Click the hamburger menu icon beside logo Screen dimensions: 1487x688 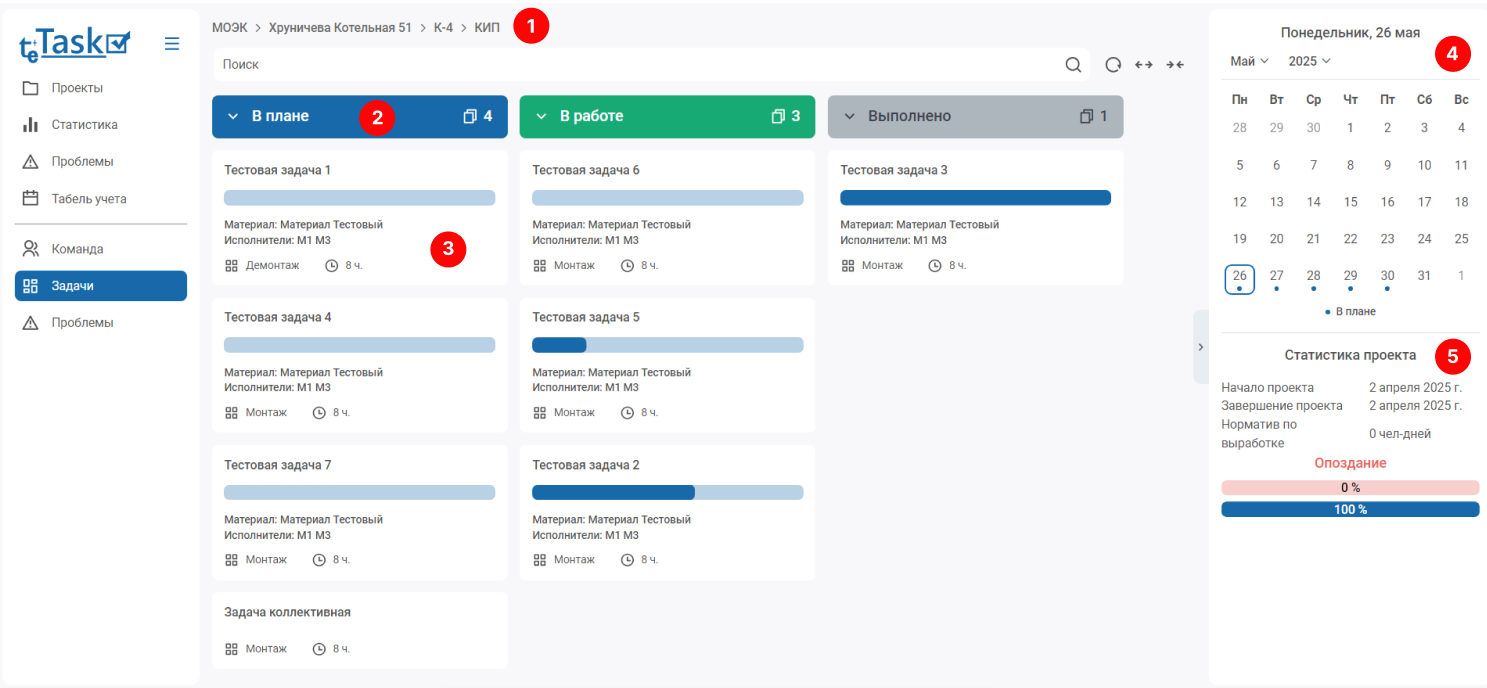click(x=172, y=44)
